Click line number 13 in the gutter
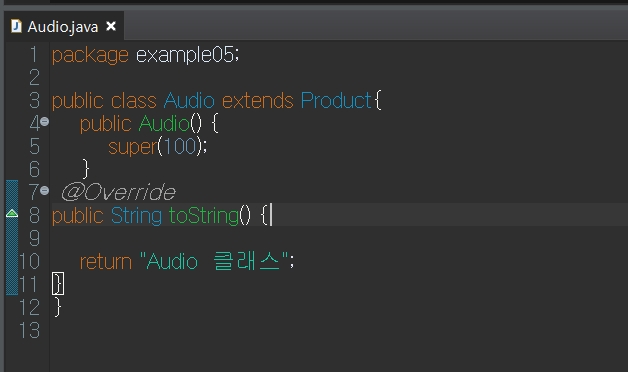The image size is (628, 372). click(x=30, y=331)
